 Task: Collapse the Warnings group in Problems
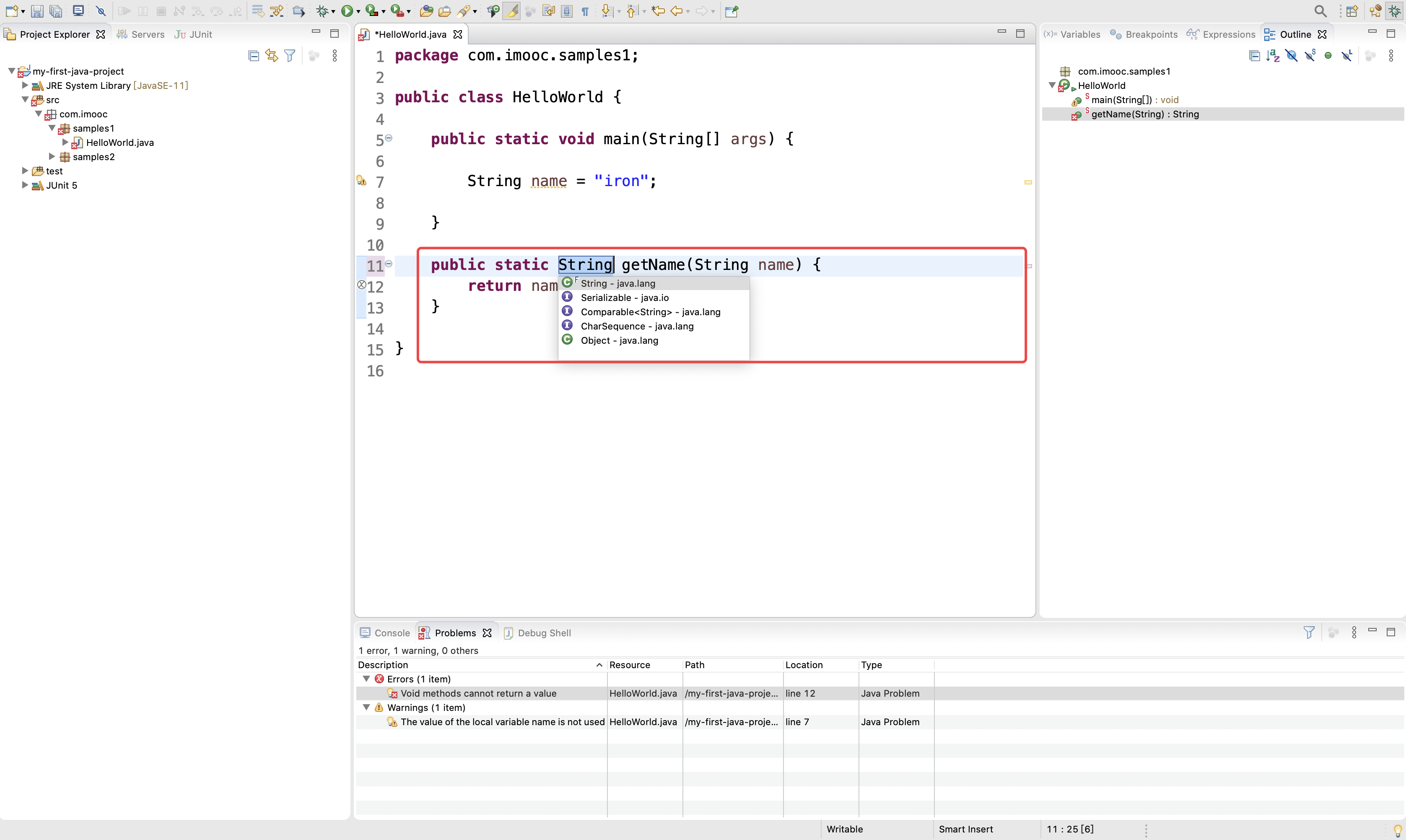(x=366, y=707)
